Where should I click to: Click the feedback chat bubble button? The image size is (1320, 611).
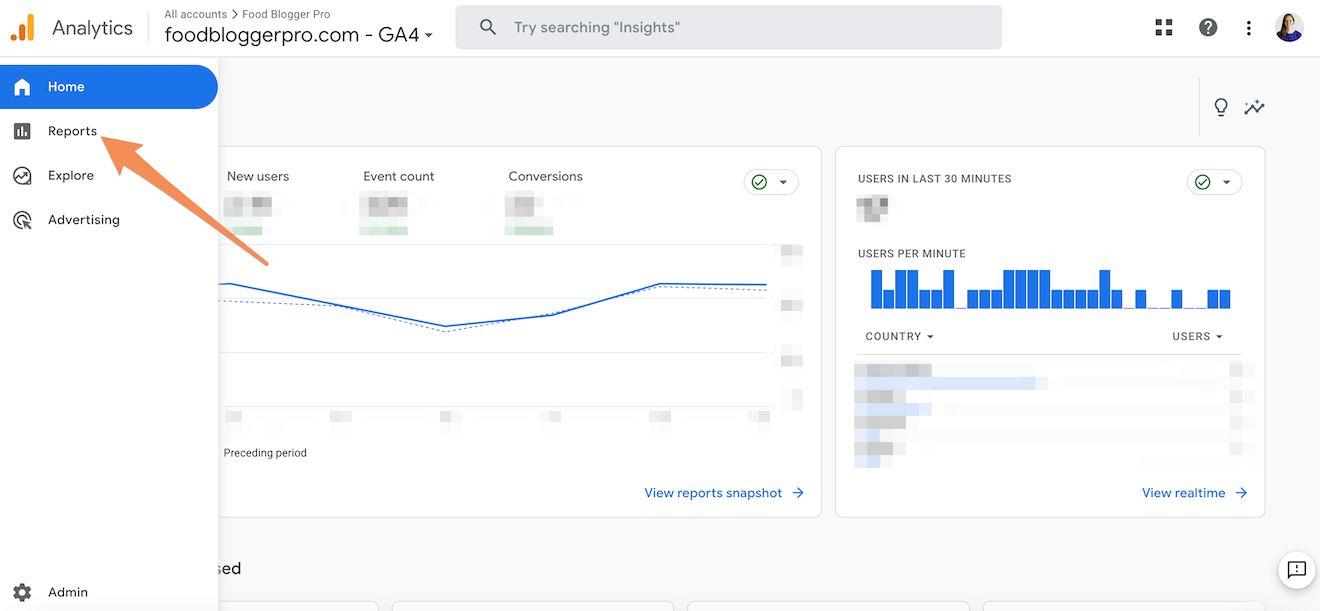pyautogui.click(x=1297, y=570)
